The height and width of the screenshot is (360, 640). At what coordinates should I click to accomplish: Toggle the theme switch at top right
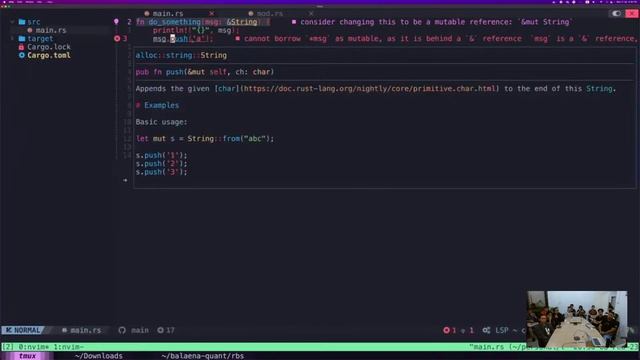pyautogui.click(x=616, y=13)
